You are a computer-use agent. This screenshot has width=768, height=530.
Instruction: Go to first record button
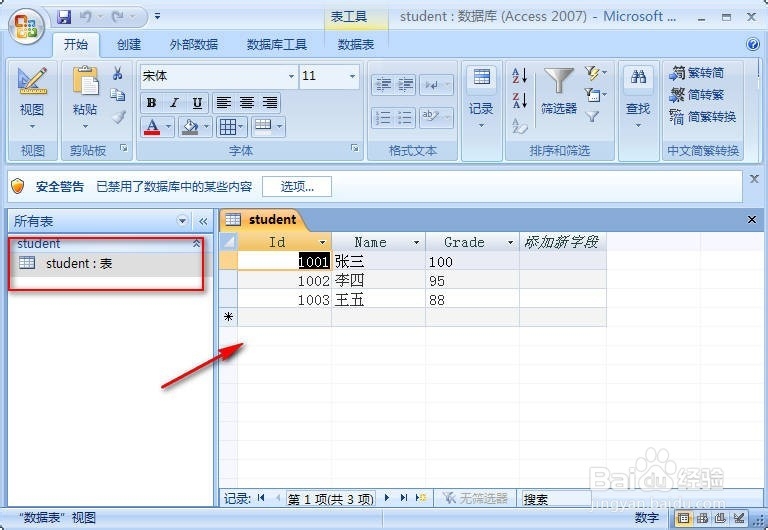261,498
